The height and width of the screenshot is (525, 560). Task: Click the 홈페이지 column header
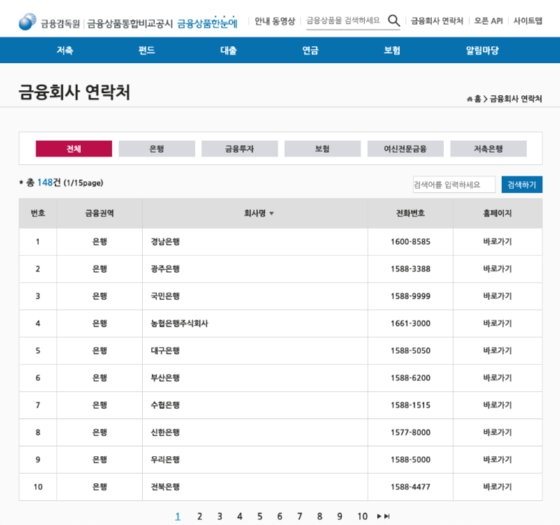(x=497, y=213)
